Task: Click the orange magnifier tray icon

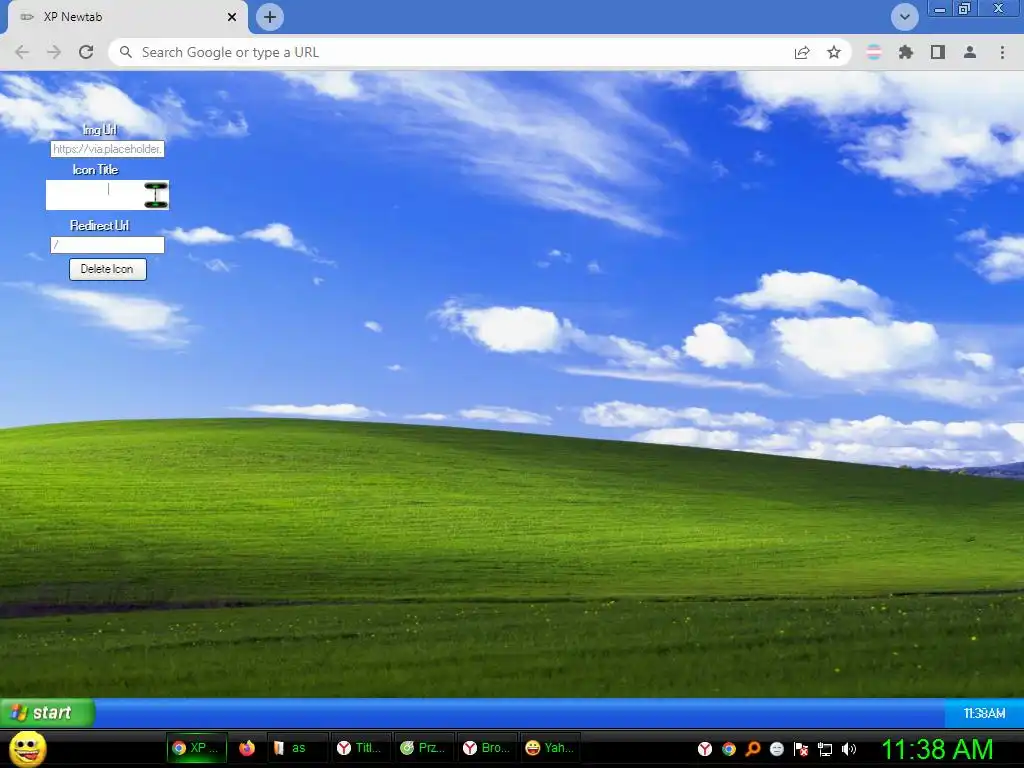Action: (753, 749)
